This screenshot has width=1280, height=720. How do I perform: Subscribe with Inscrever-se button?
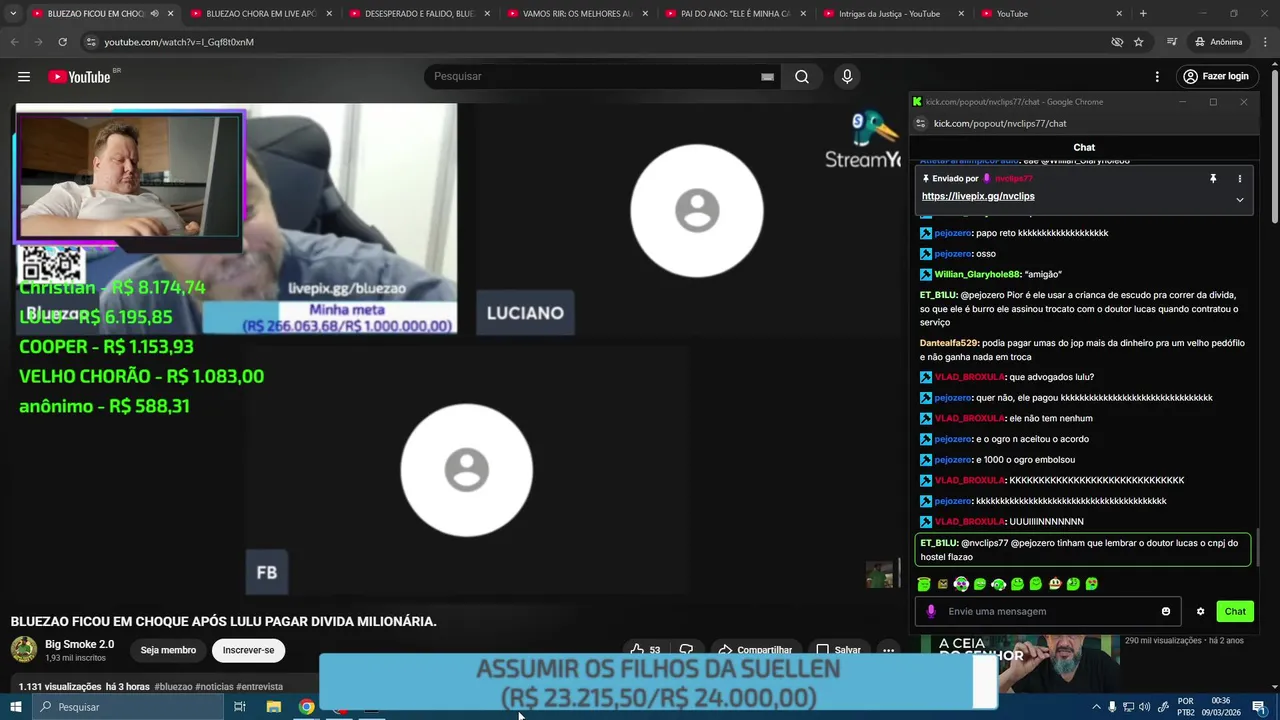click(x=248, y=650)
